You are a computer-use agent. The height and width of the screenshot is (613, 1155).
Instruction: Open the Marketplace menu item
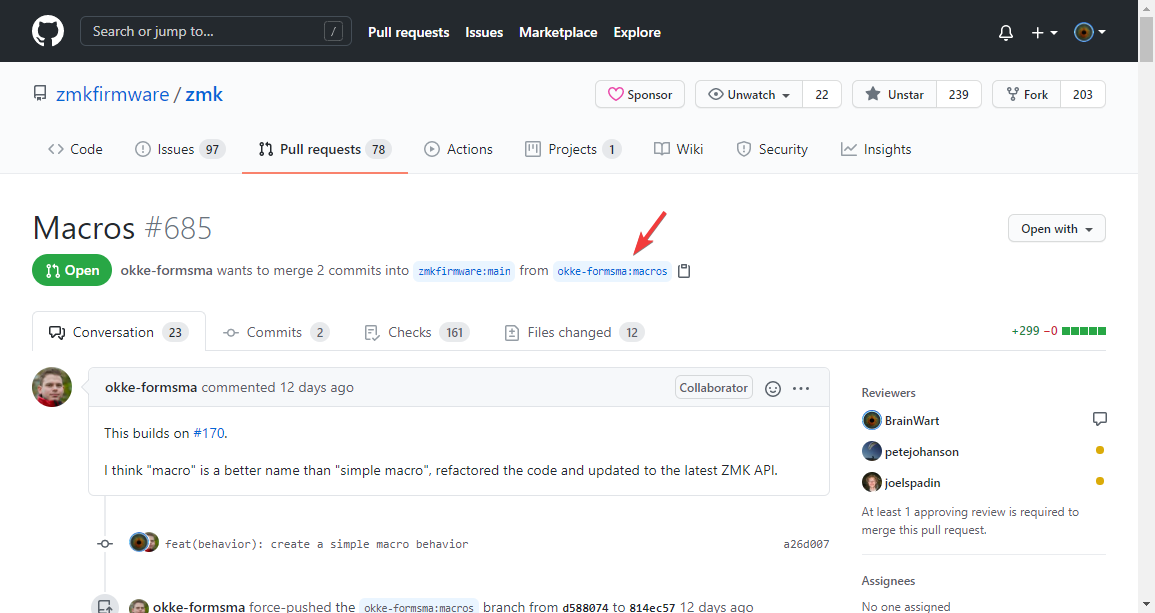point(558,32)
